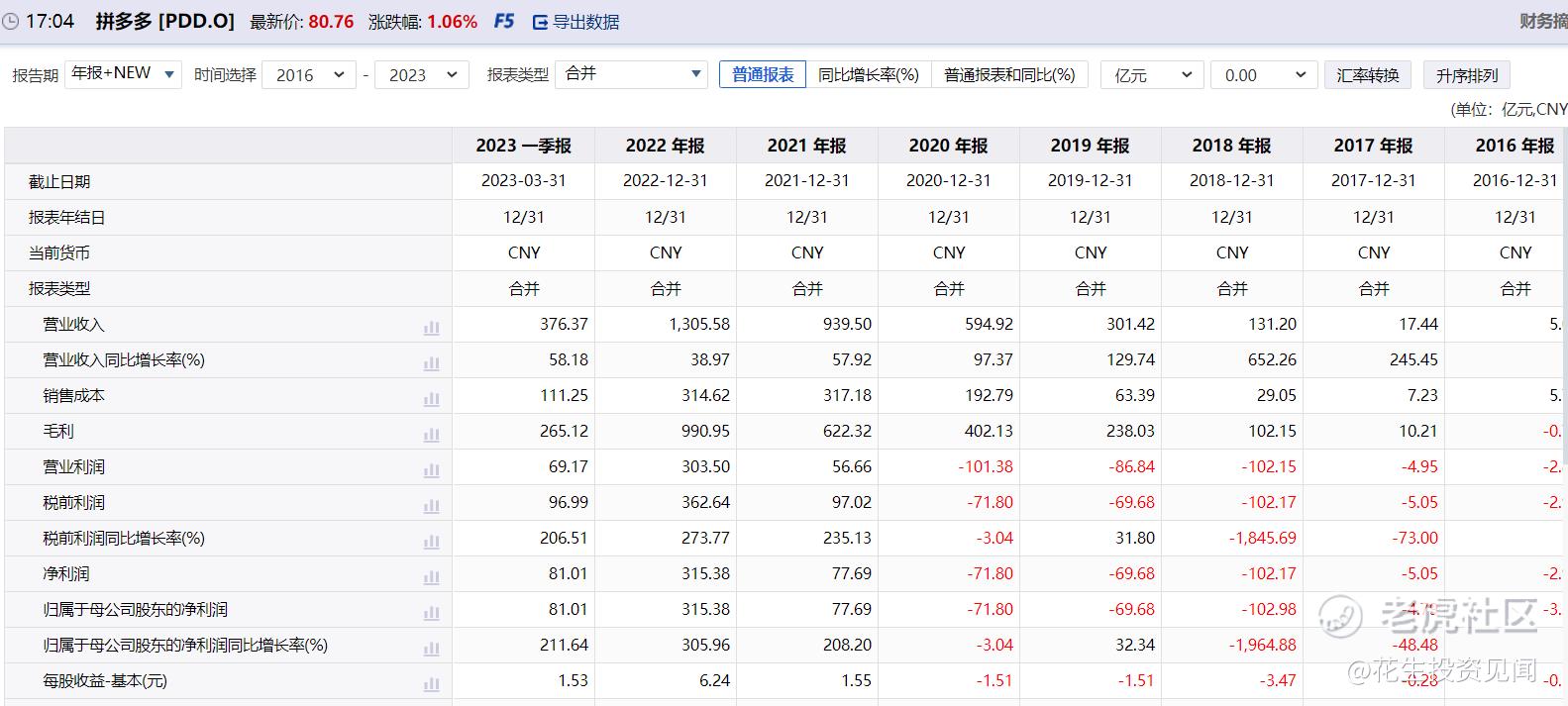Click the 营业利润 row label

[x=73, y=467]
